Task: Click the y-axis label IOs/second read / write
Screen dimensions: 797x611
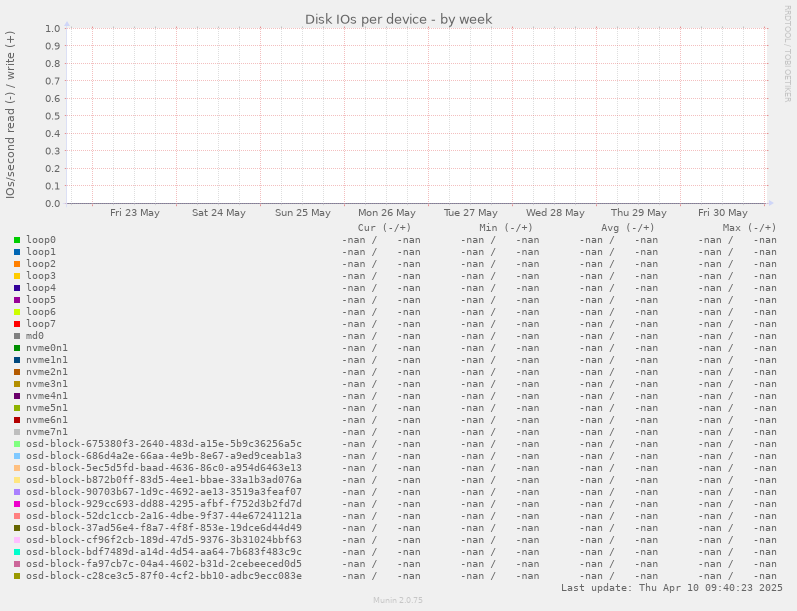Action: pos(10,115)
